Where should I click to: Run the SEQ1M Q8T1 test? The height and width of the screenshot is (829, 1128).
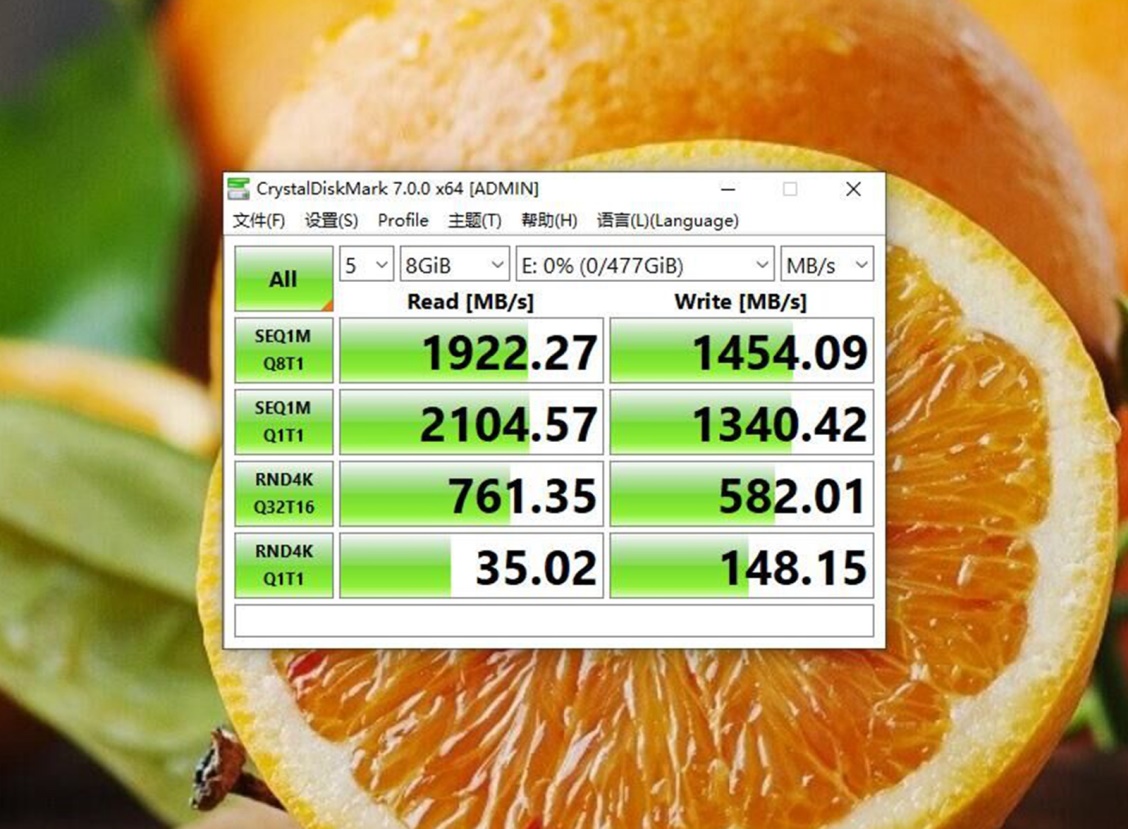283,350
